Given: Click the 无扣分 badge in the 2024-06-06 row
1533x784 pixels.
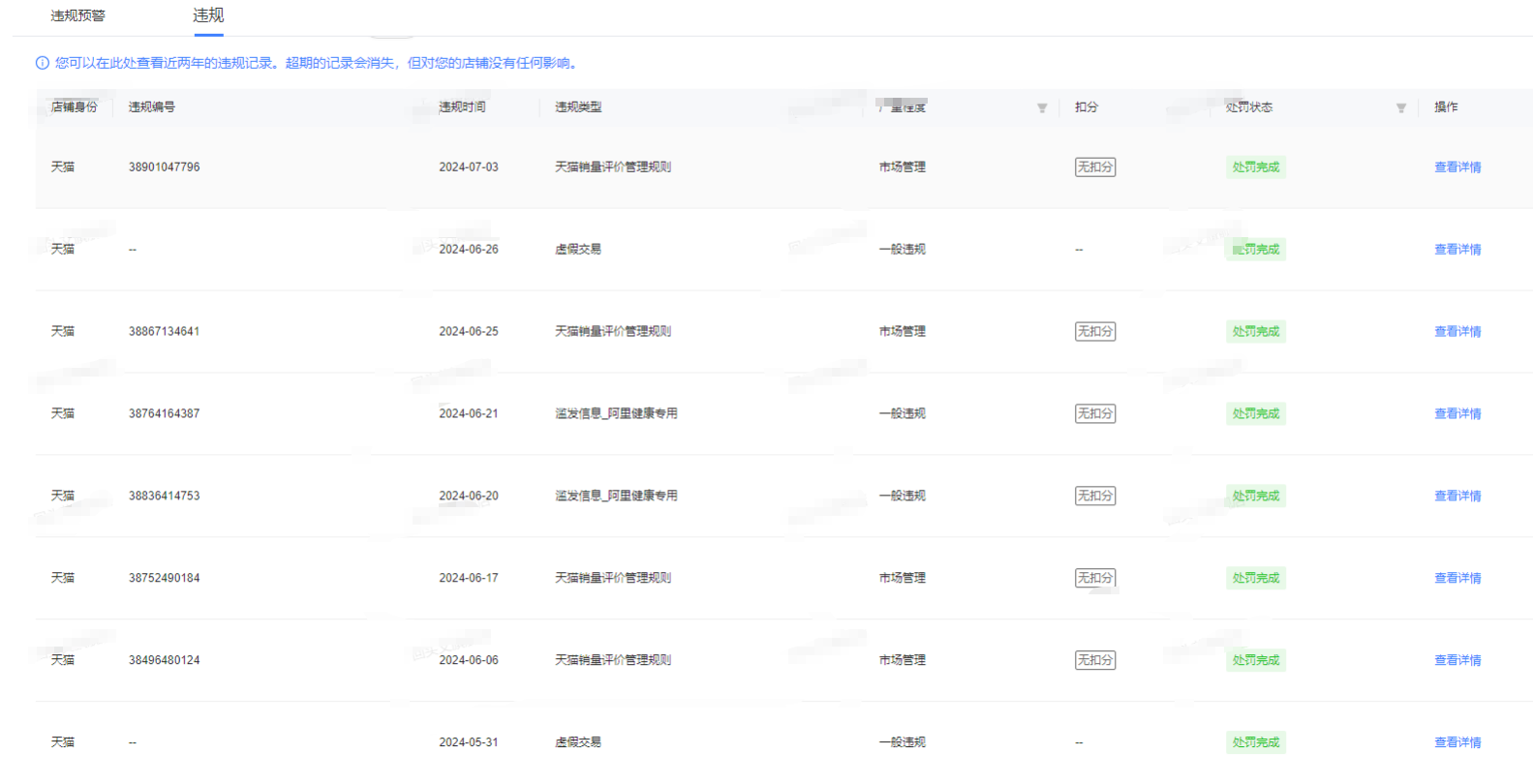Looking at the screenshot, I should 1094,661.
